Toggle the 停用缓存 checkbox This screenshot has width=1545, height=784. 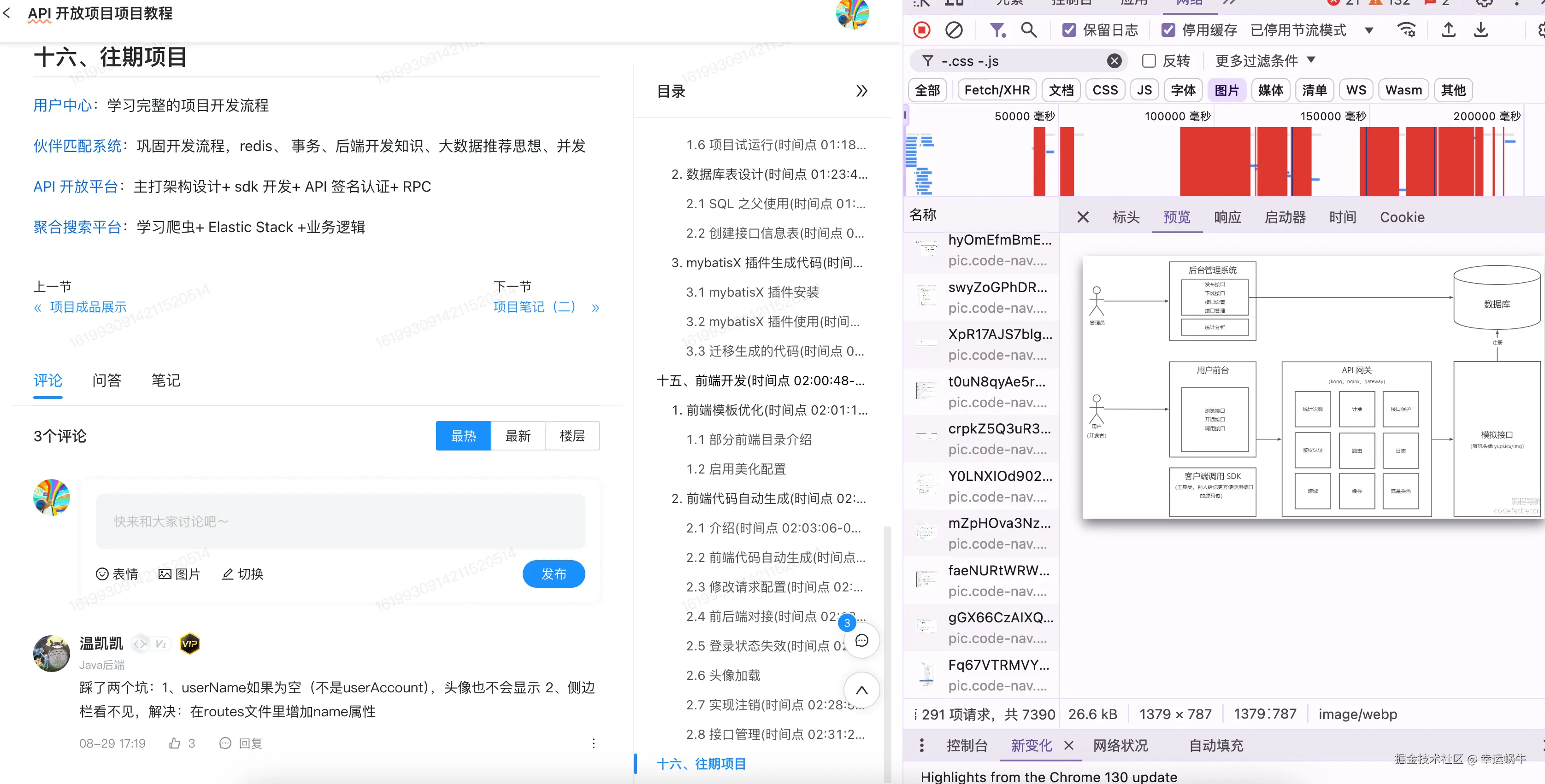pos(1168,30)
